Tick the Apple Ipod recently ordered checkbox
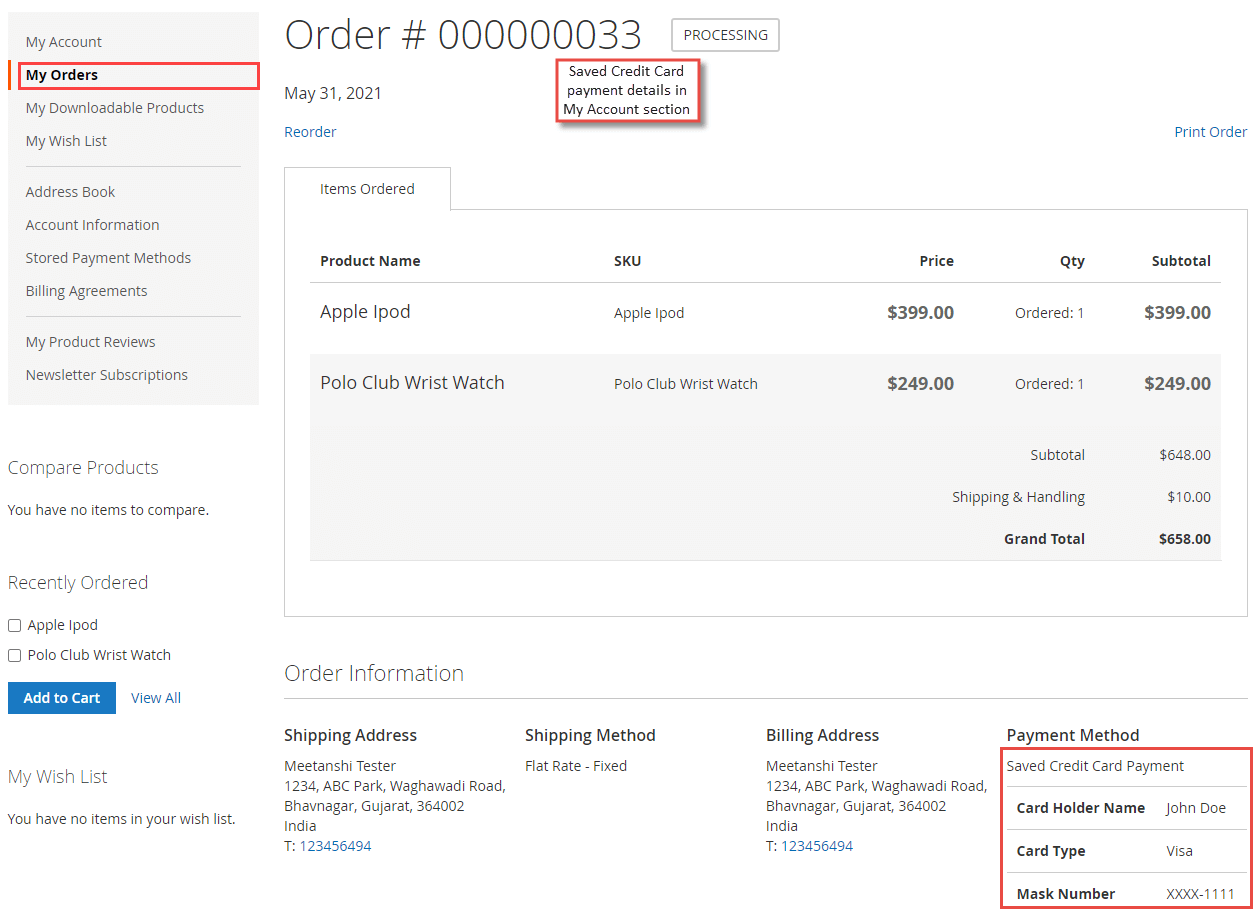 pyautogui.click(x=15, y=626)
